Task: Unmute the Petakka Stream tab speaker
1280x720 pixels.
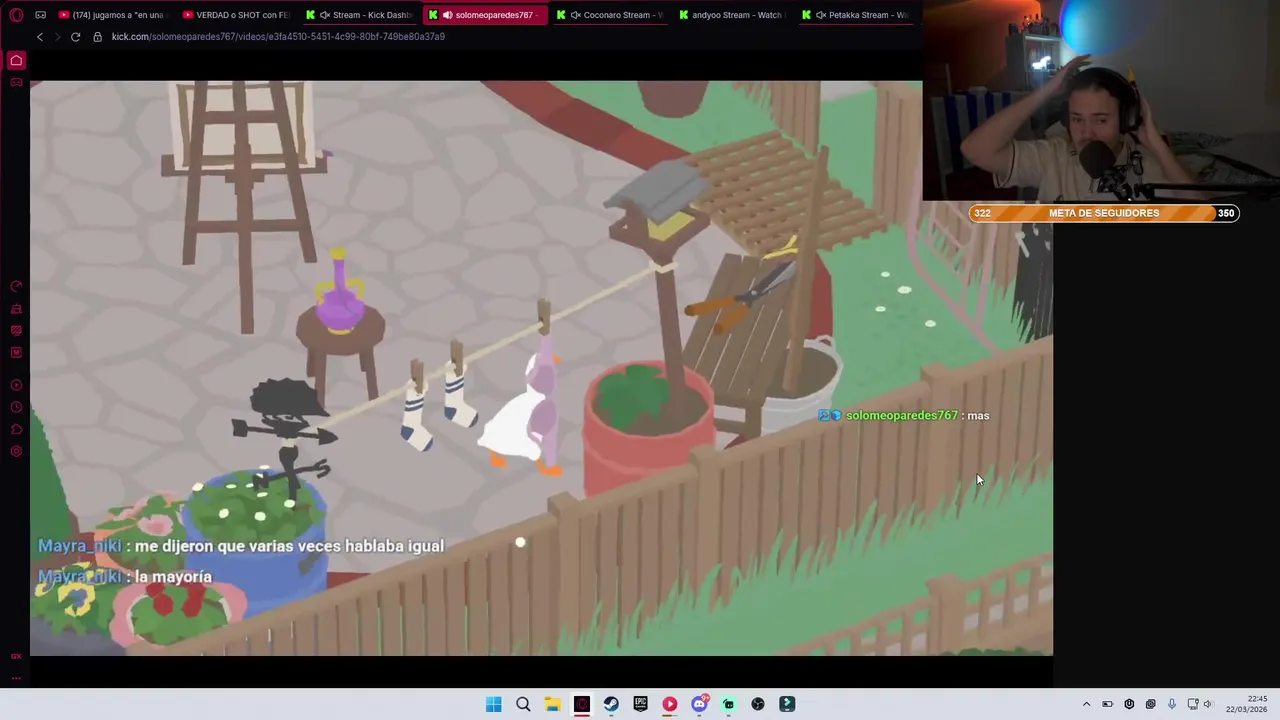Action: coord(821,15)
